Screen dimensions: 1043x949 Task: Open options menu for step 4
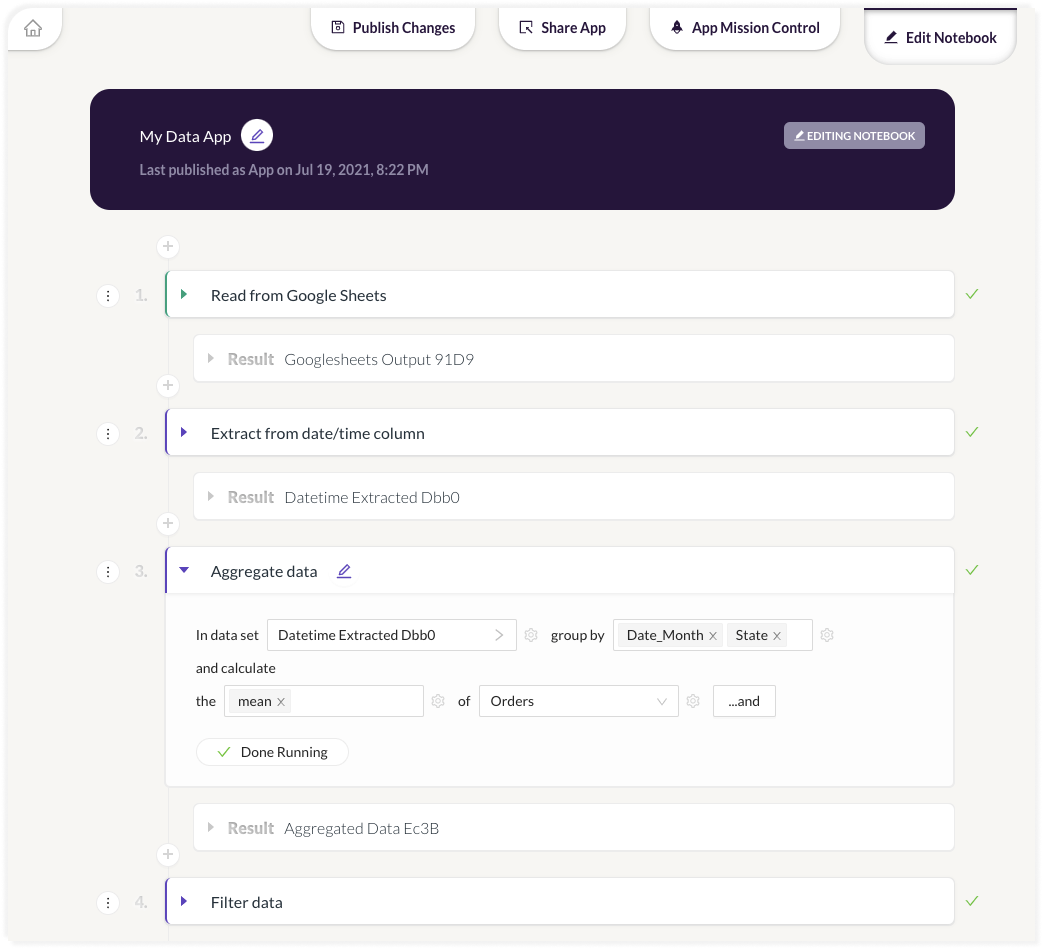[x=108, y=903]
